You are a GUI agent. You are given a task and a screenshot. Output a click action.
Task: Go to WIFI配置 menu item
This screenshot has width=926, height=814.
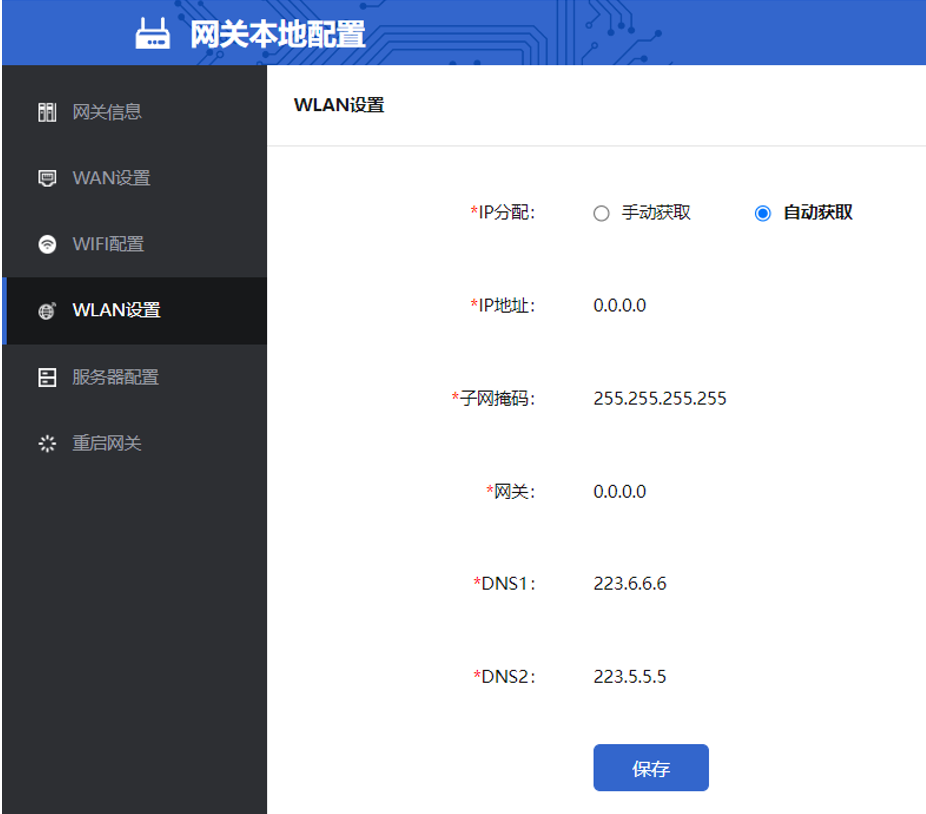tap(135, 244)
